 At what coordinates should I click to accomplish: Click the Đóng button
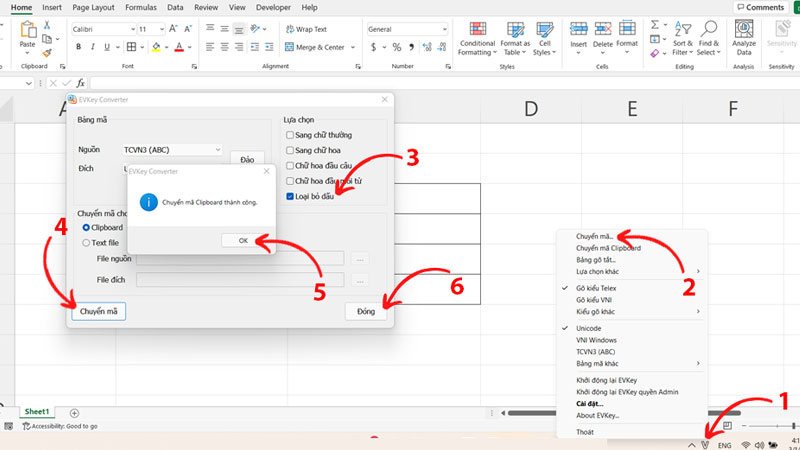[366, 312]
